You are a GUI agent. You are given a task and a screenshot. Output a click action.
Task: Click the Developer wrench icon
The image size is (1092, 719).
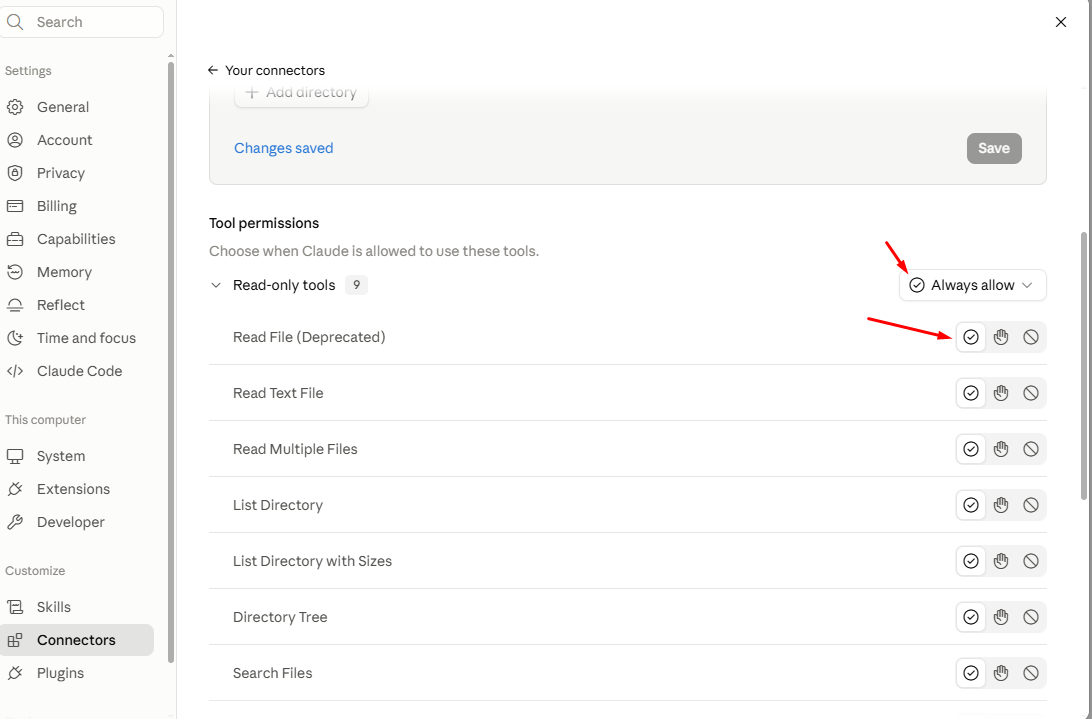(15, 522)
